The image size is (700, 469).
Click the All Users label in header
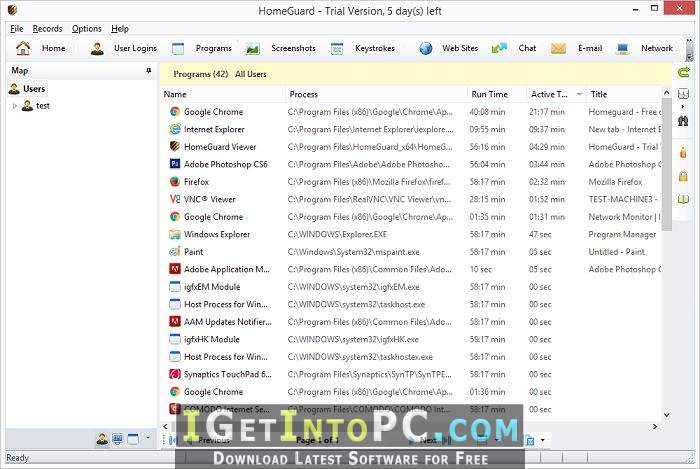[250, 74]
